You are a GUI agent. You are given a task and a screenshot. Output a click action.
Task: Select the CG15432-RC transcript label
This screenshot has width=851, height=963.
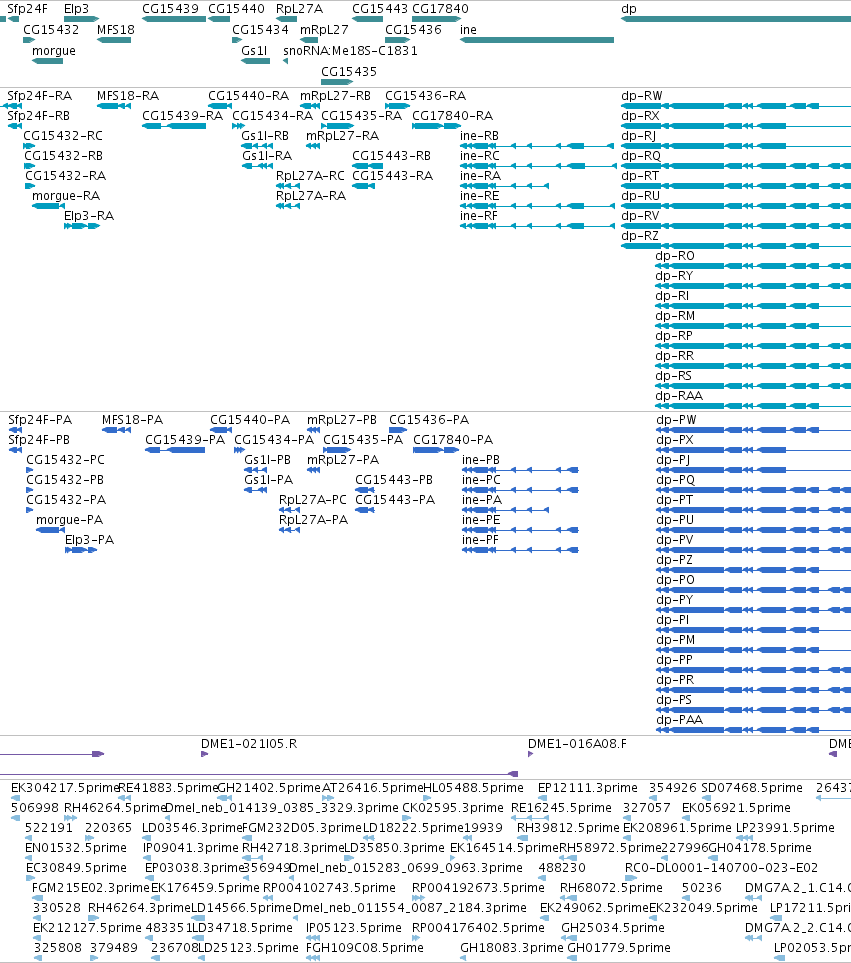pyautogui.click(x=63, y=136)
